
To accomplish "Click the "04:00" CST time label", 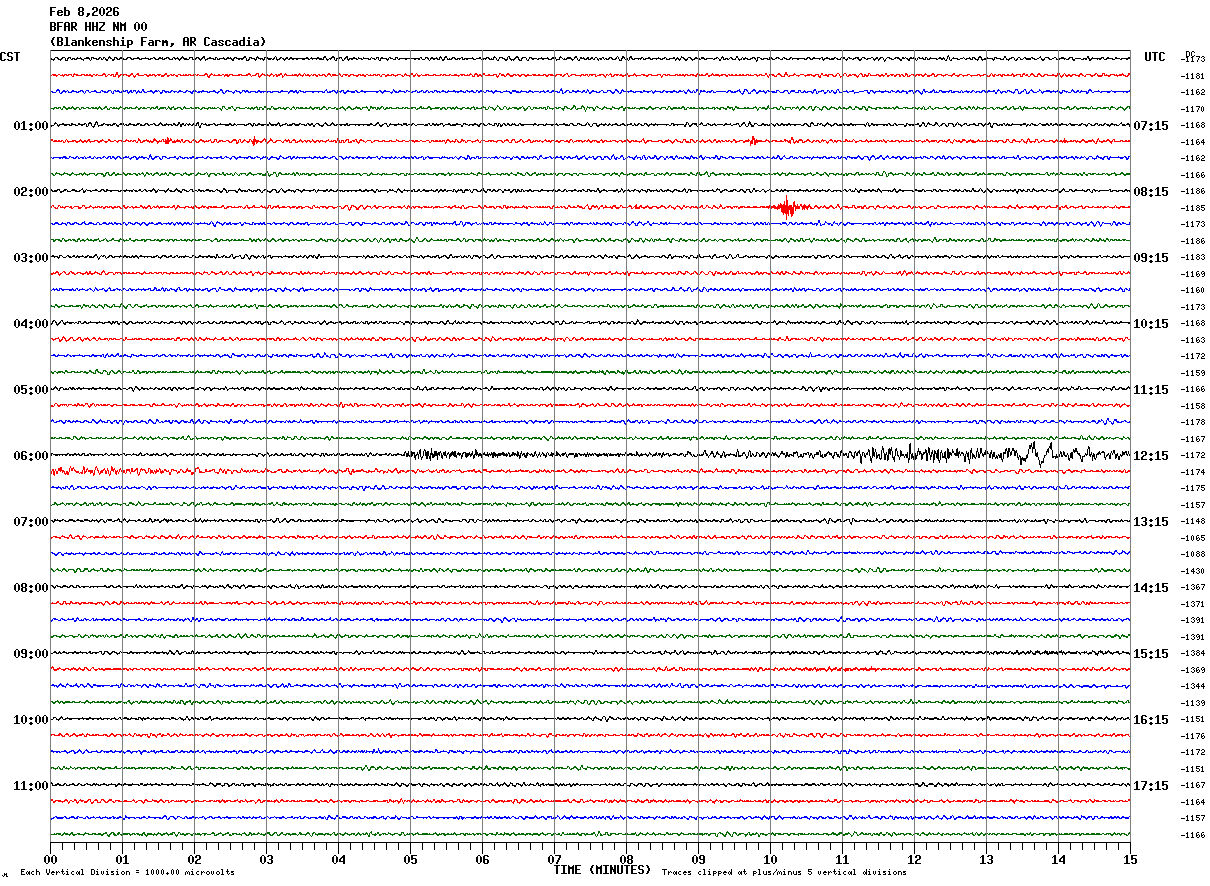I will pos(31,324).
